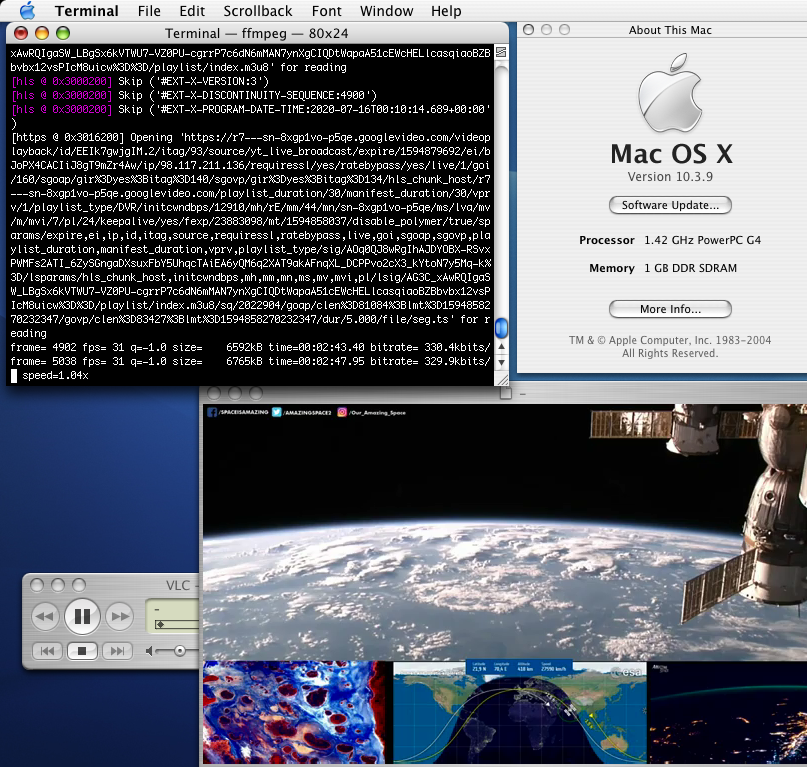Pause playback in the VLC controller

[x=82, y=616]
